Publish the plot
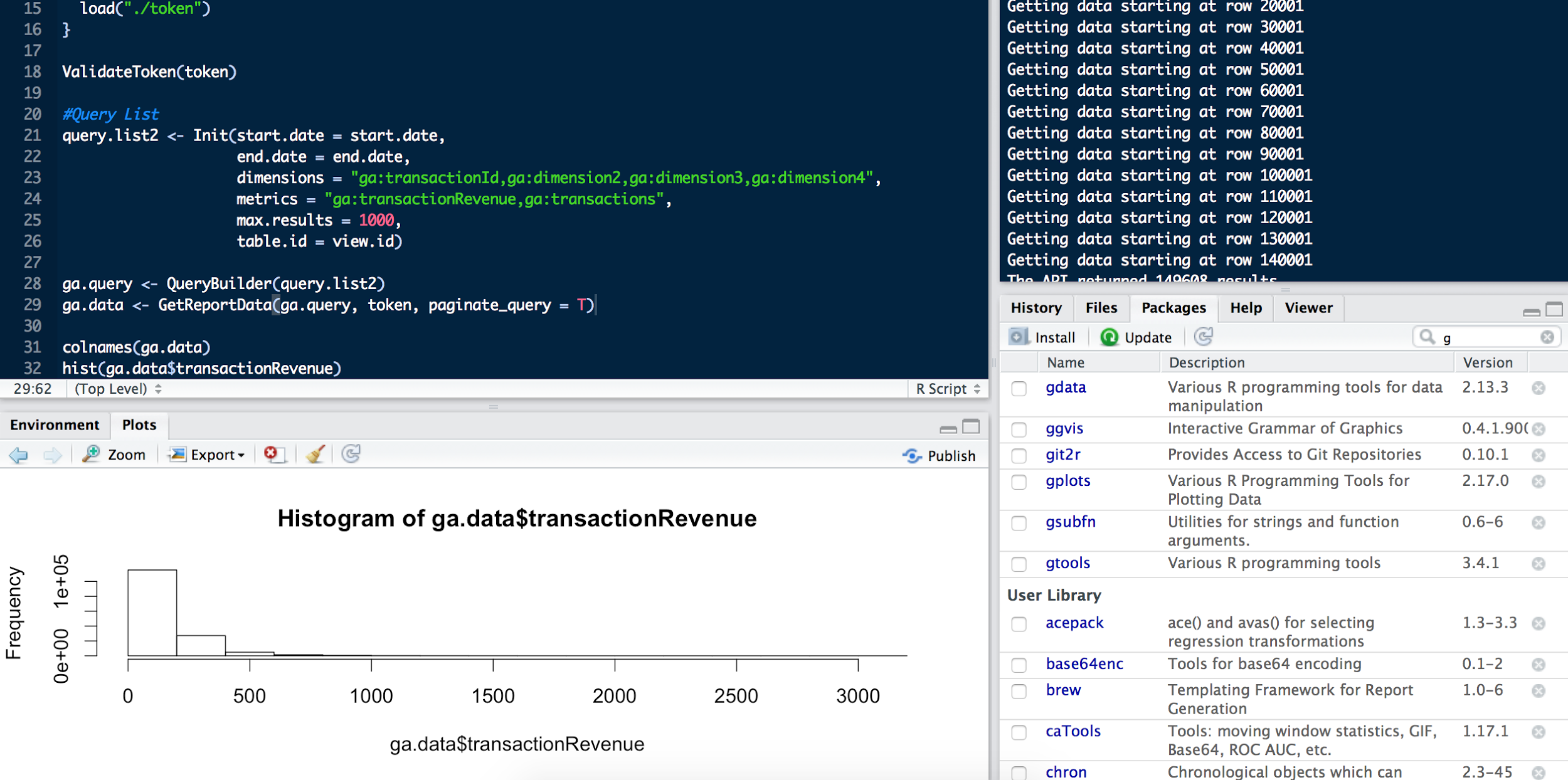Viewport: 1568px width, 780px height. (939, 456)
